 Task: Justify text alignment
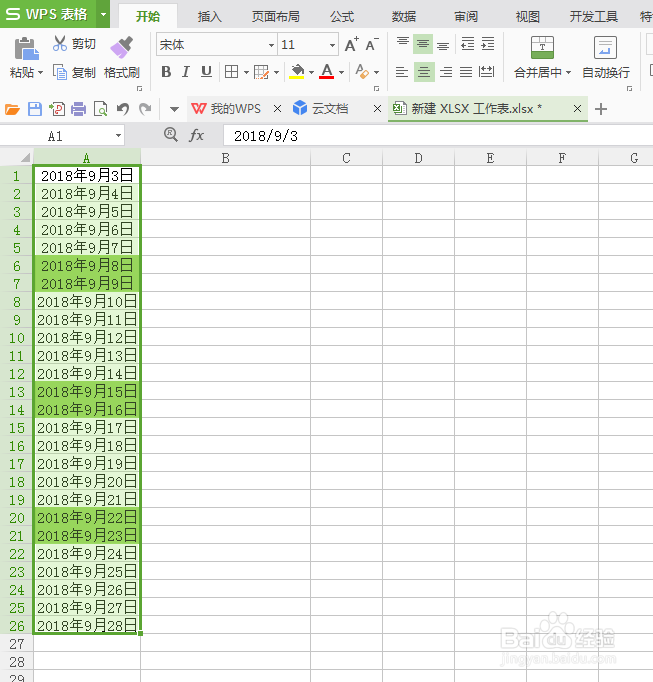[466, 72]
